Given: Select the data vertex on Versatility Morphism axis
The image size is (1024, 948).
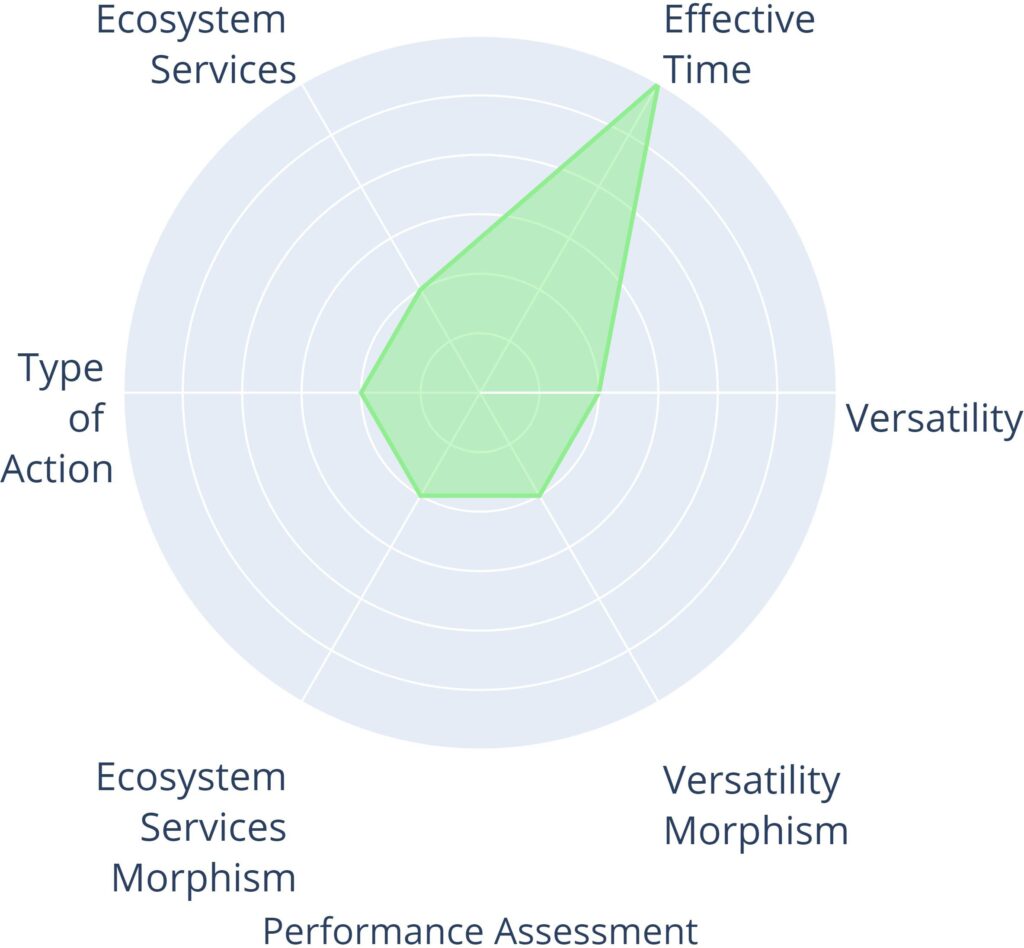Looking at the screenshot, I should [540, 495].
